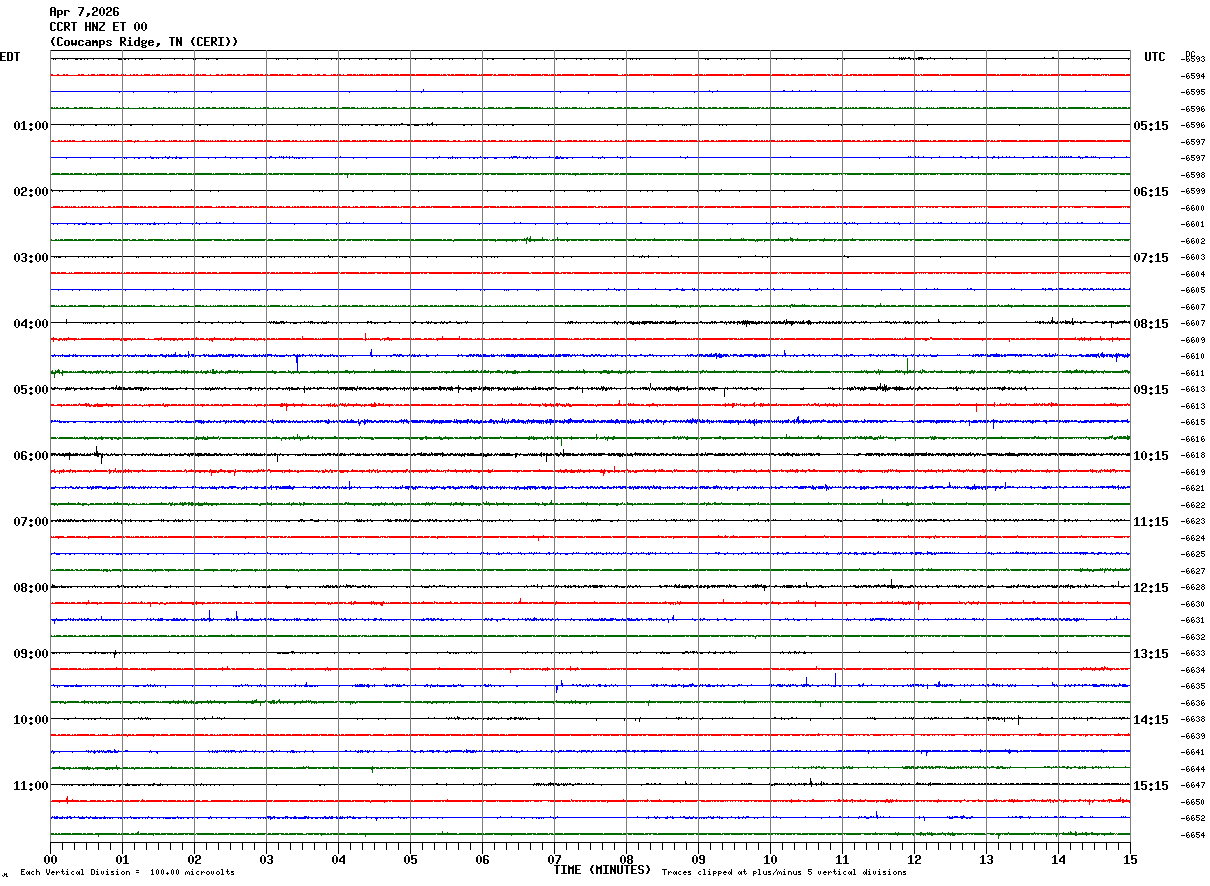Select the "02:00" EDT time label
This screenshot has height=886, width=1210.
pyautogui.click(x=31, y=192)
